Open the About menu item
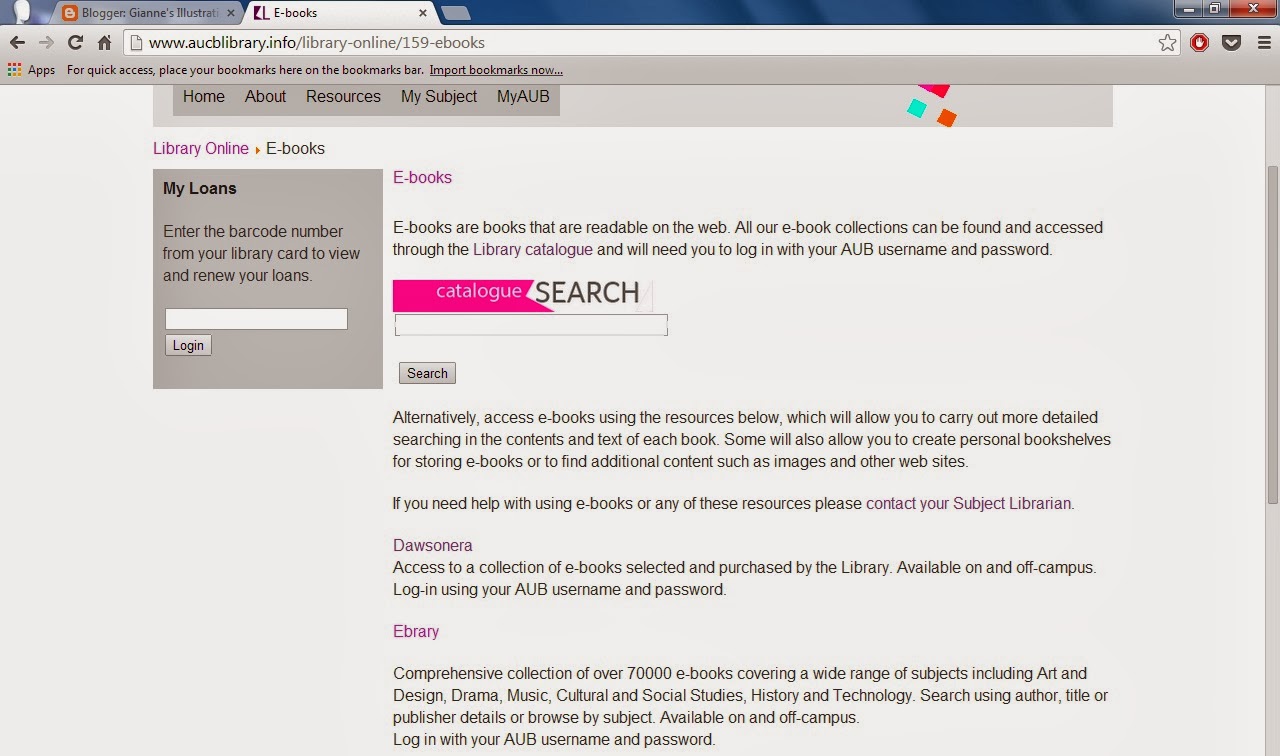This screenshot has height=756, width=1280. 265,97
